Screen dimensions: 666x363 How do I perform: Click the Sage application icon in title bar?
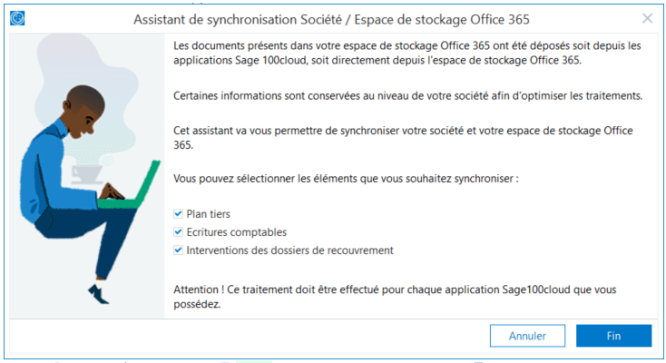tap(17, 18)
